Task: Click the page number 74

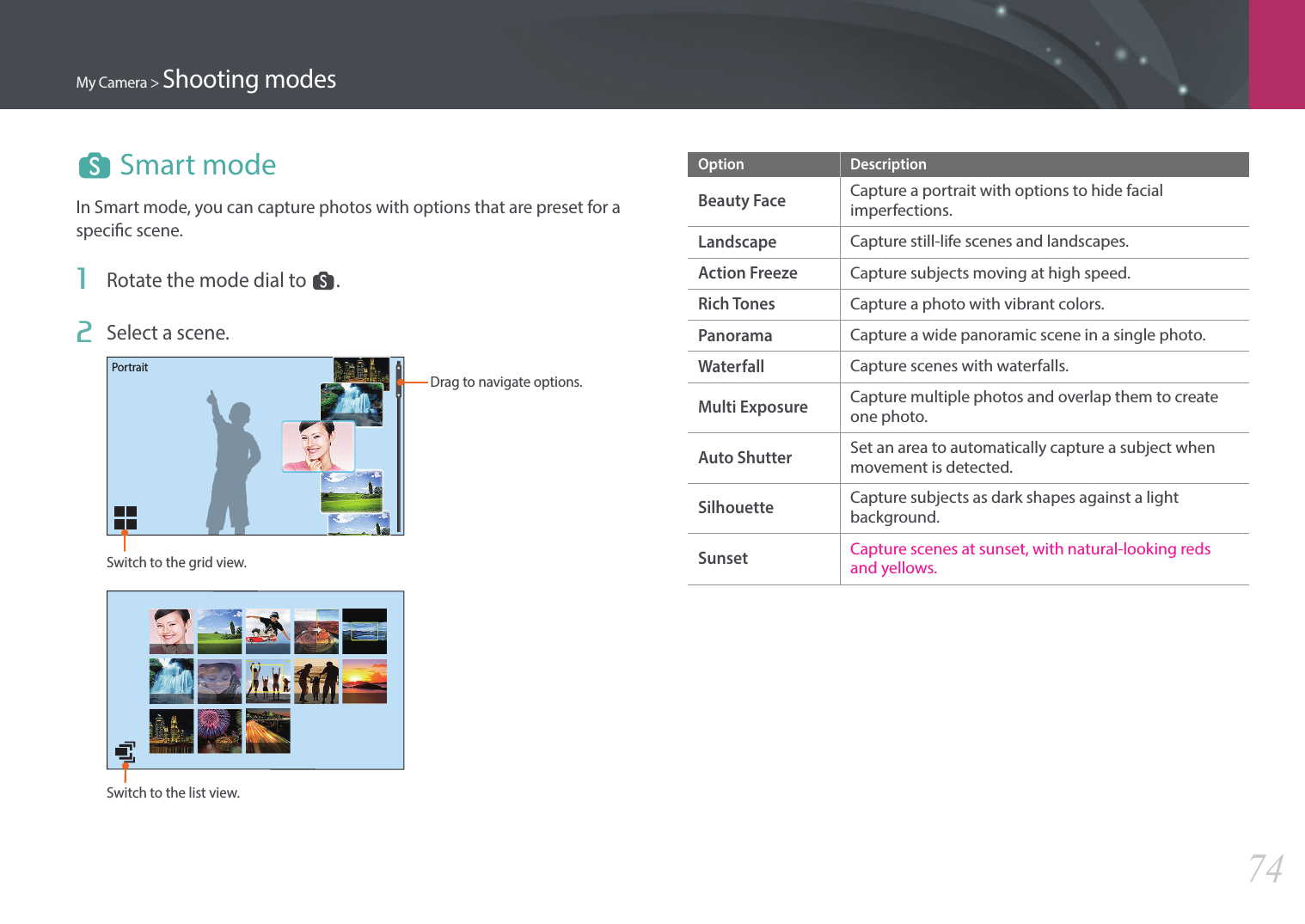Action: pyautogui.click(x=1265, y=868)
